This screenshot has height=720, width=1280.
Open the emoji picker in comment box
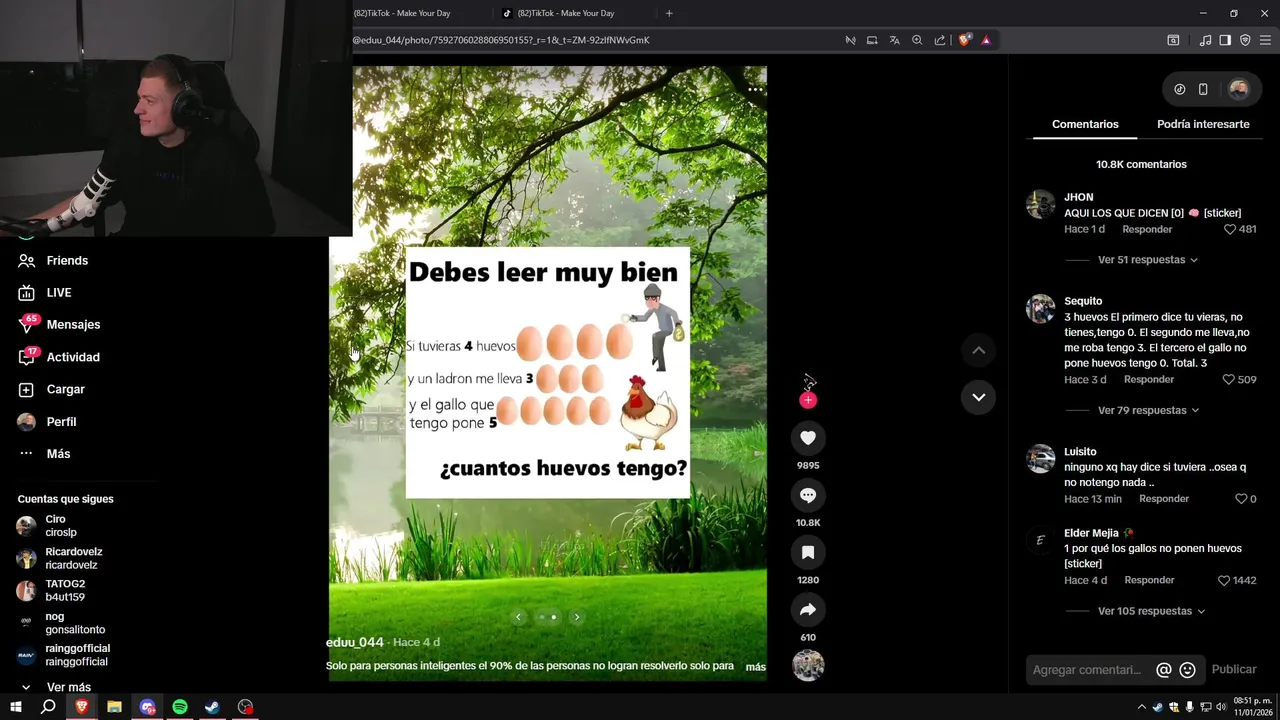click(1187, 670)
